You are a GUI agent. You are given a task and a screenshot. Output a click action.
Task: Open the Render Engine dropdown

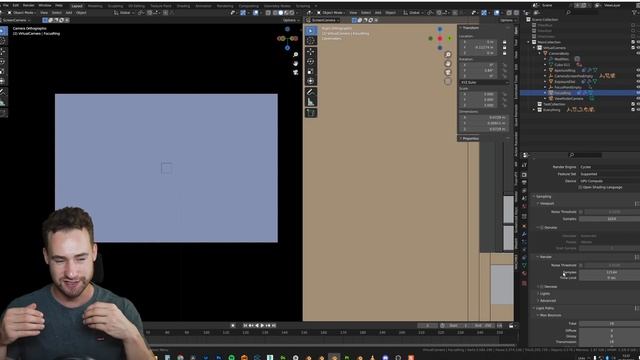click(609, 167)
